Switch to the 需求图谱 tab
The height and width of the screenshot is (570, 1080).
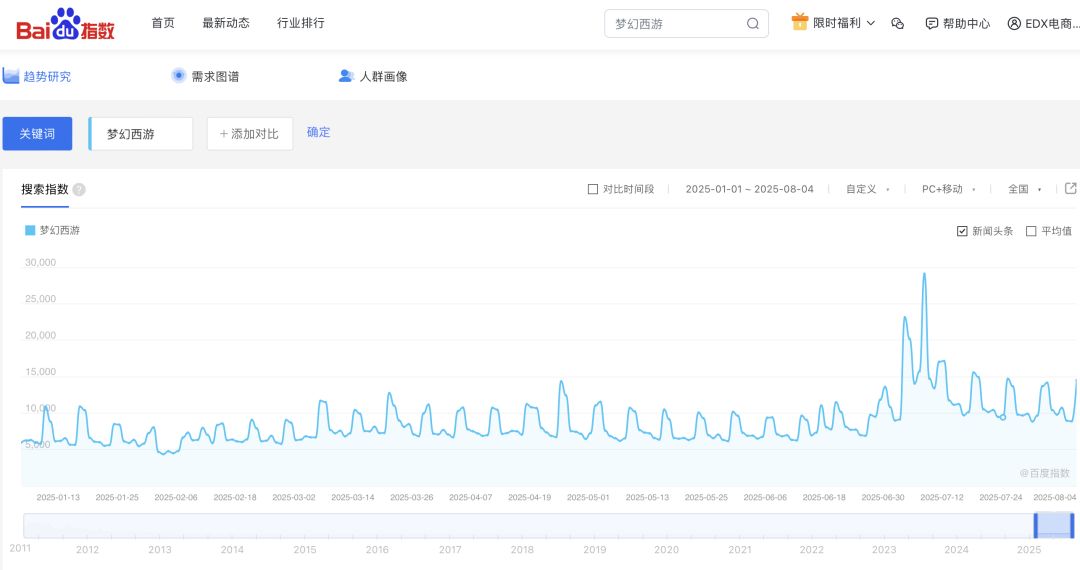pyautogui.click(x=206, y=76)
